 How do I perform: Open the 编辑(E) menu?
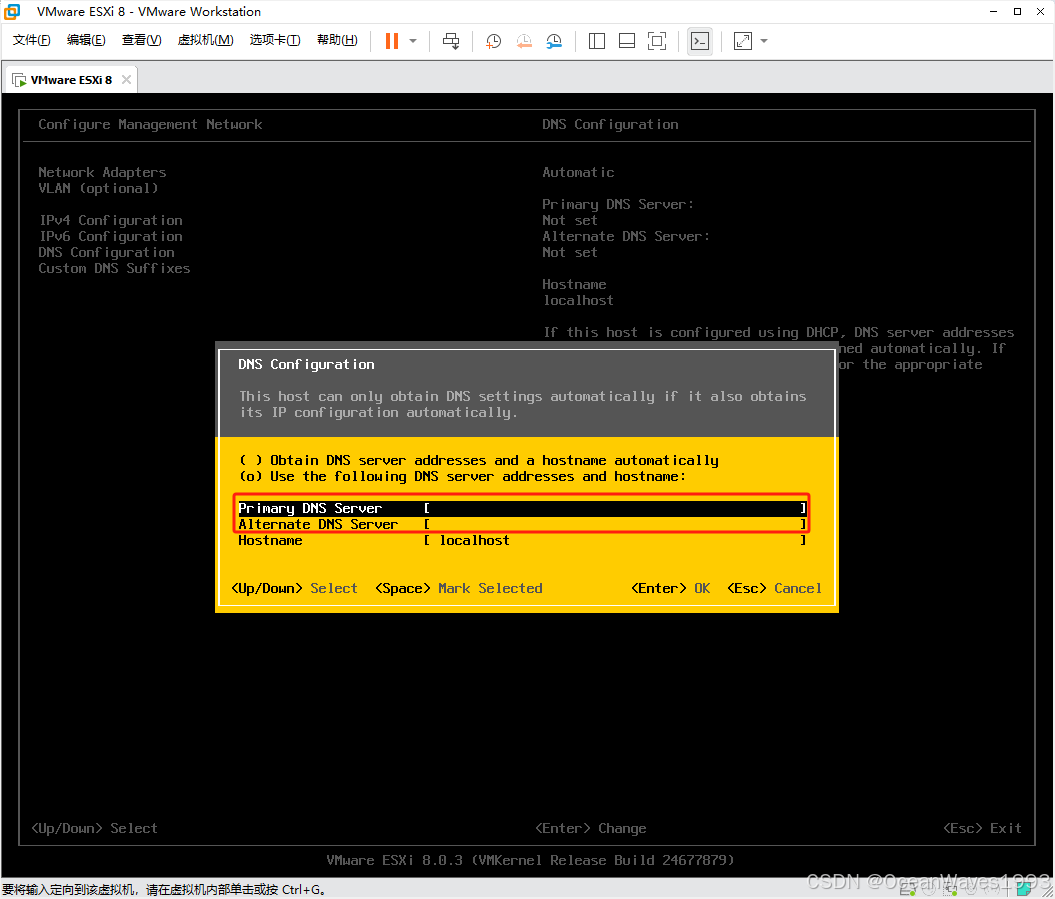[x=86, y=40]
